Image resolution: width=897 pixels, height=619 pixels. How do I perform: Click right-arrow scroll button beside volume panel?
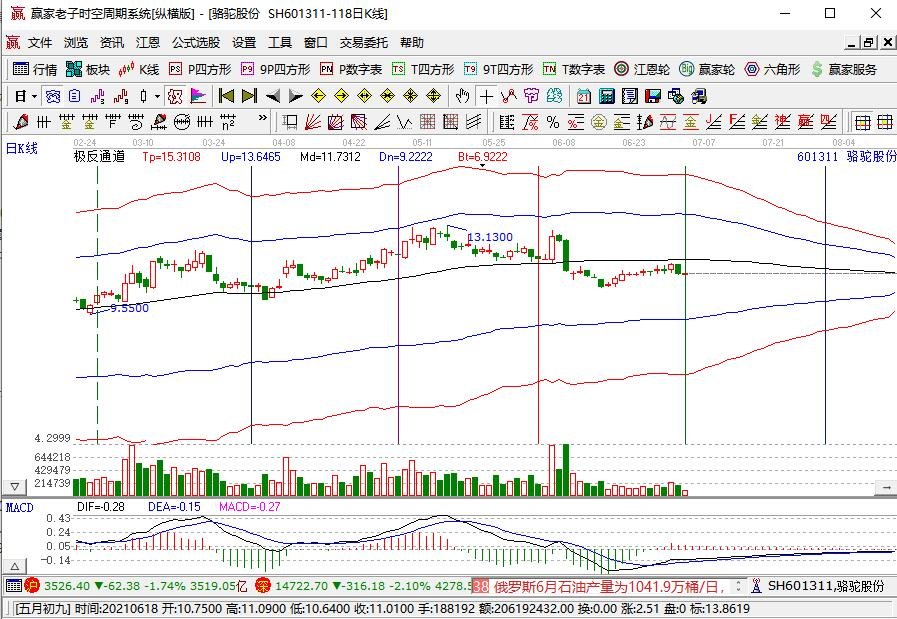(886, 487)
